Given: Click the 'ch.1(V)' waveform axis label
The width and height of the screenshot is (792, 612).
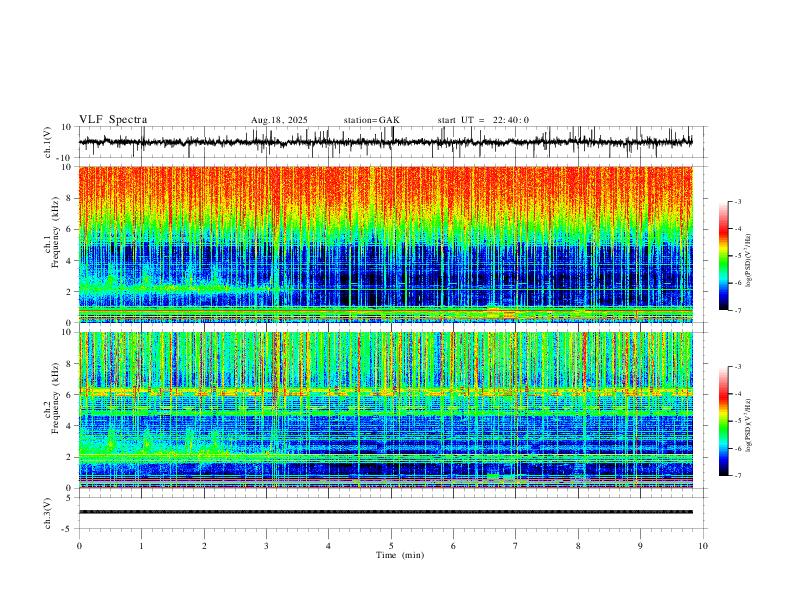Looking at the screenshot, I should pyautogui.click(x=48, y=142).
